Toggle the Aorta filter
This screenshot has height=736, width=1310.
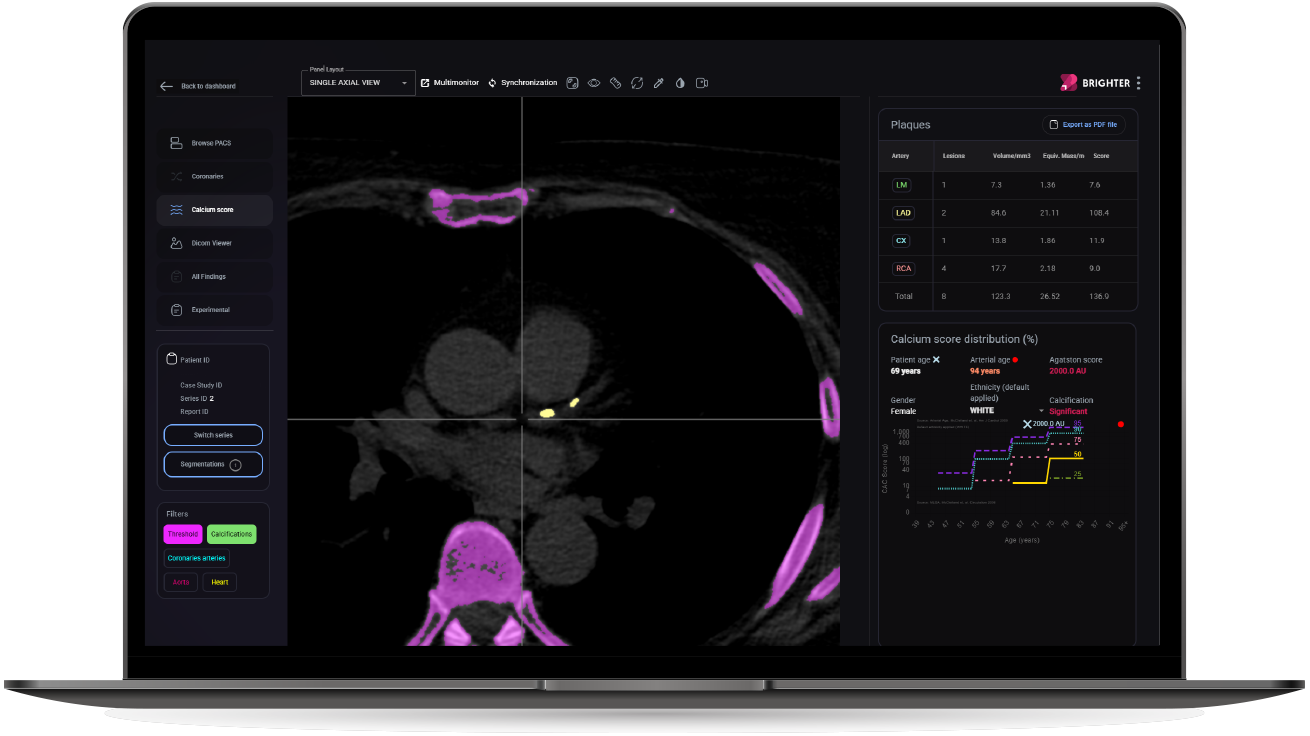coord(181,582)
